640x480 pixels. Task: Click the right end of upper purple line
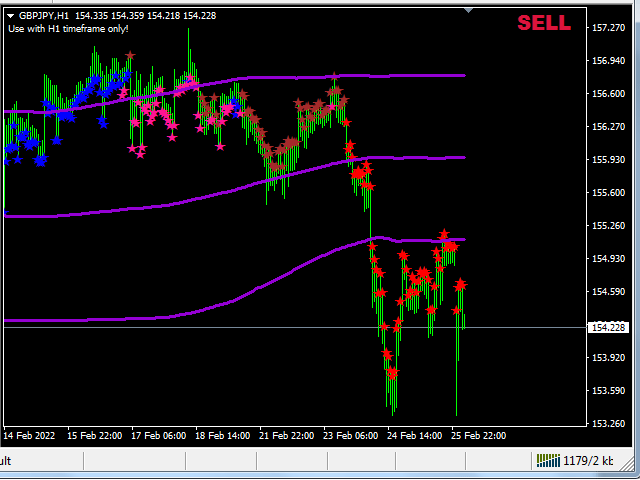tap(463, 76)
